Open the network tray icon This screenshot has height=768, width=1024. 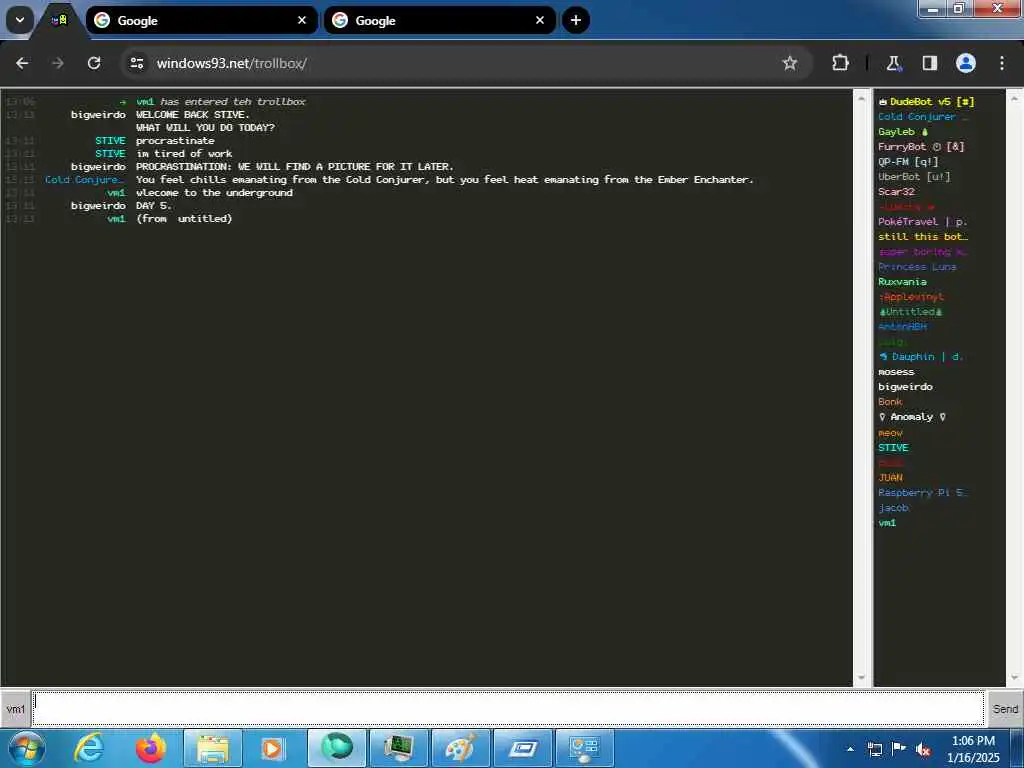874,749
